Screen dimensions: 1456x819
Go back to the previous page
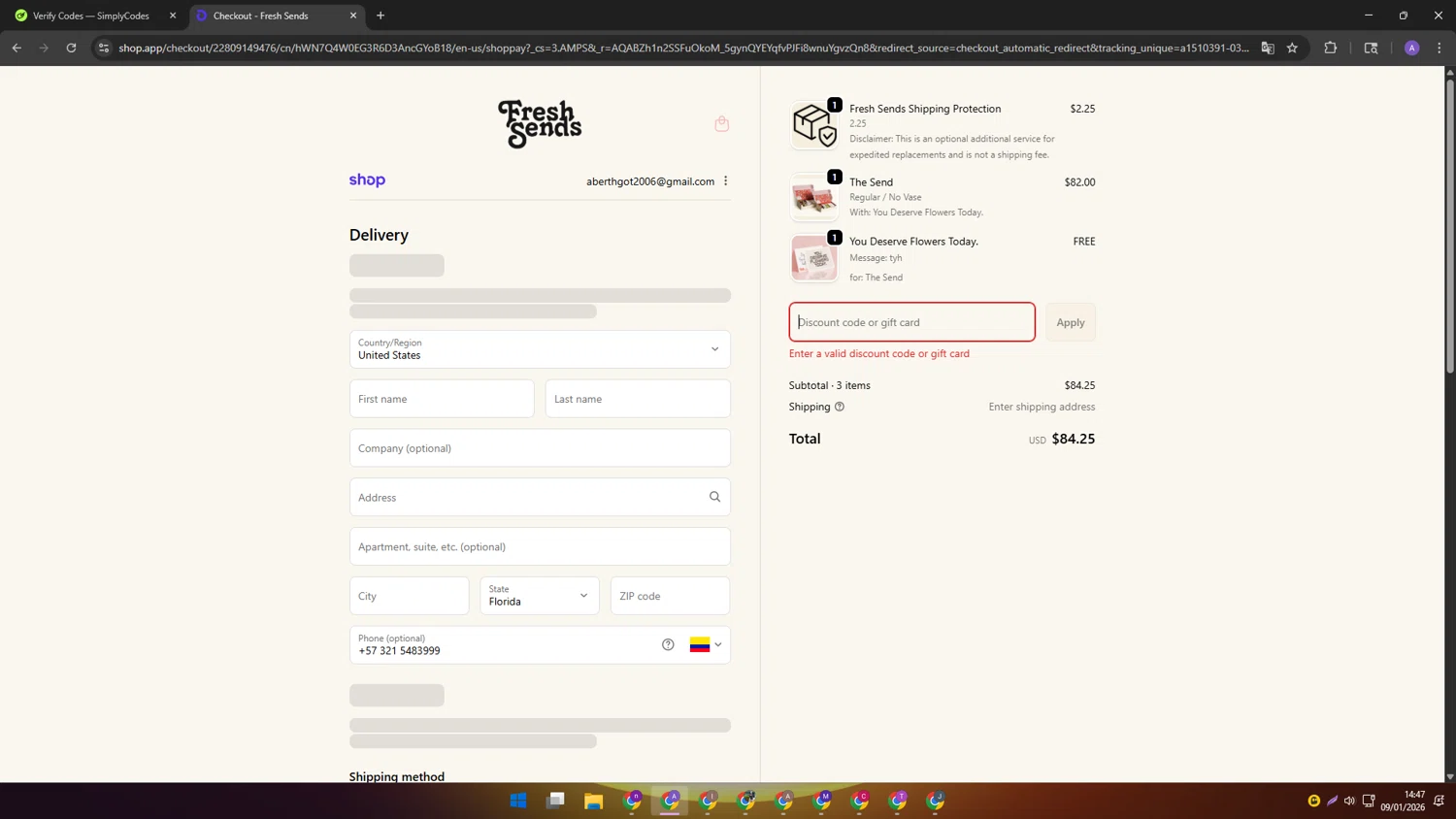pos(17,48)
